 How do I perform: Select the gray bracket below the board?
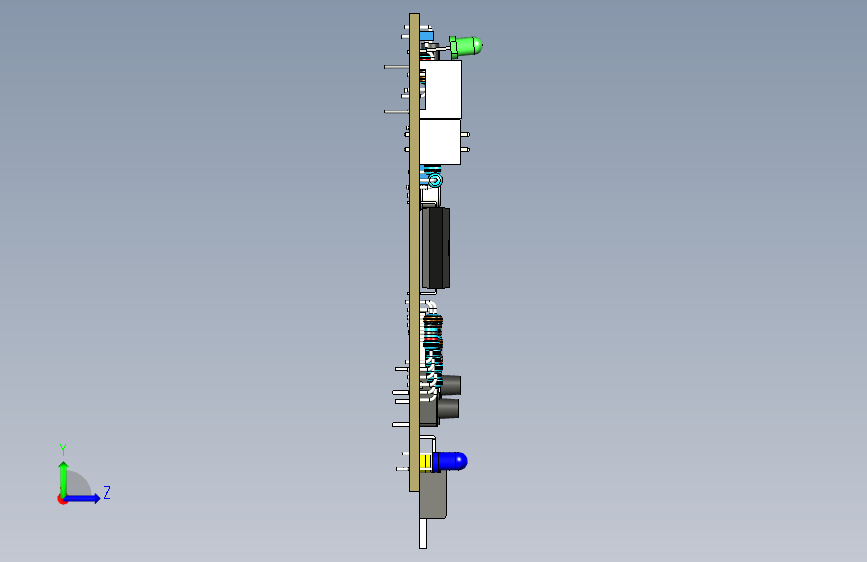pos(433,495)
